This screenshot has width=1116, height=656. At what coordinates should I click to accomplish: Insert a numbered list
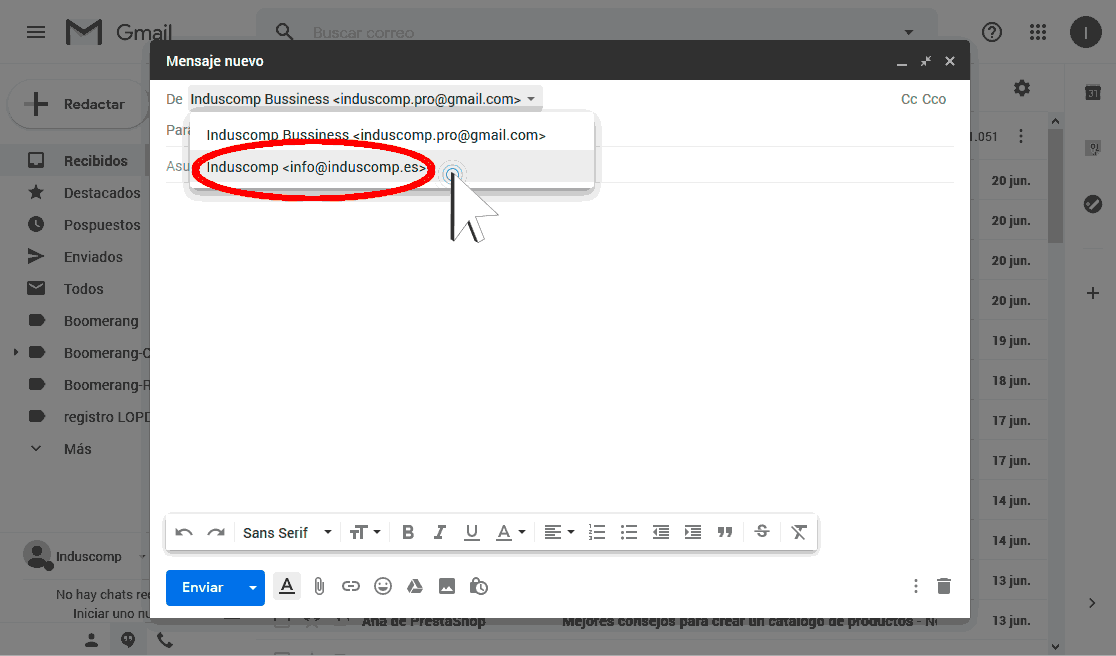coord(596,532)
